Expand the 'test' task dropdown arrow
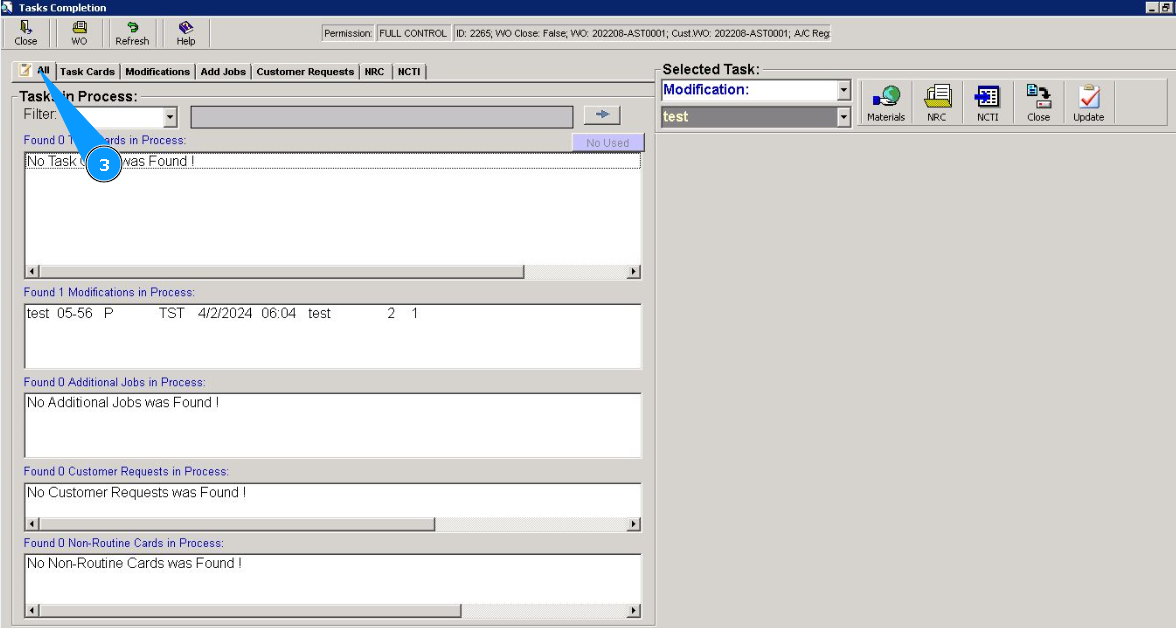 [x=844, y=117]
